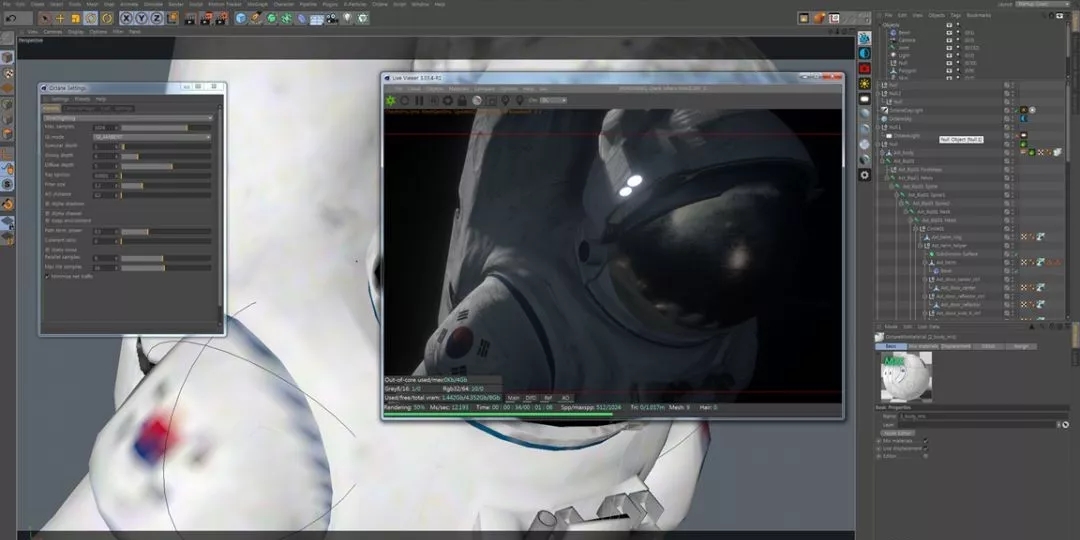Toggle the Y axis lock
The height and width of the screenshot is (540, 1080).
[142, 19]
